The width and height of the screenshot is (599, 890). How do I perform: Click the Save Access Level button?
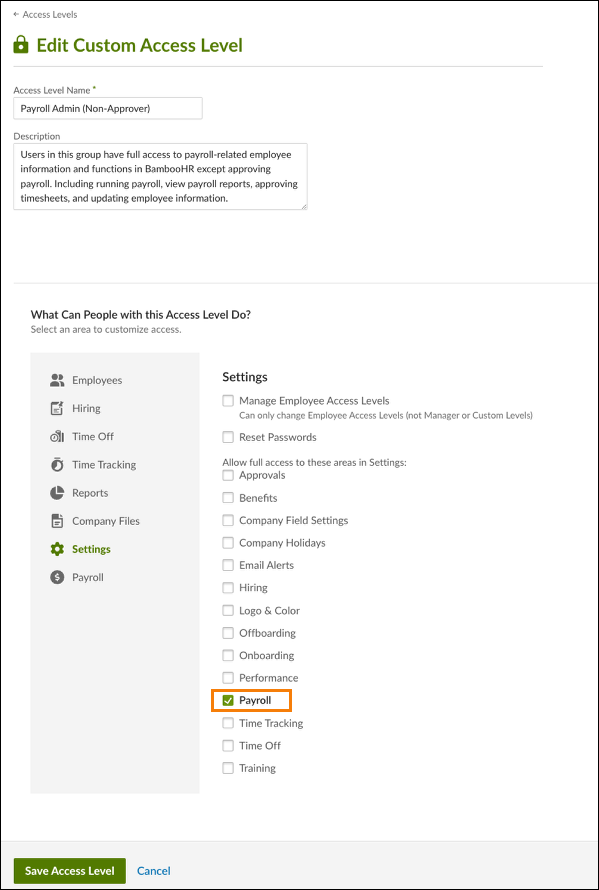(x=70, y=871)
